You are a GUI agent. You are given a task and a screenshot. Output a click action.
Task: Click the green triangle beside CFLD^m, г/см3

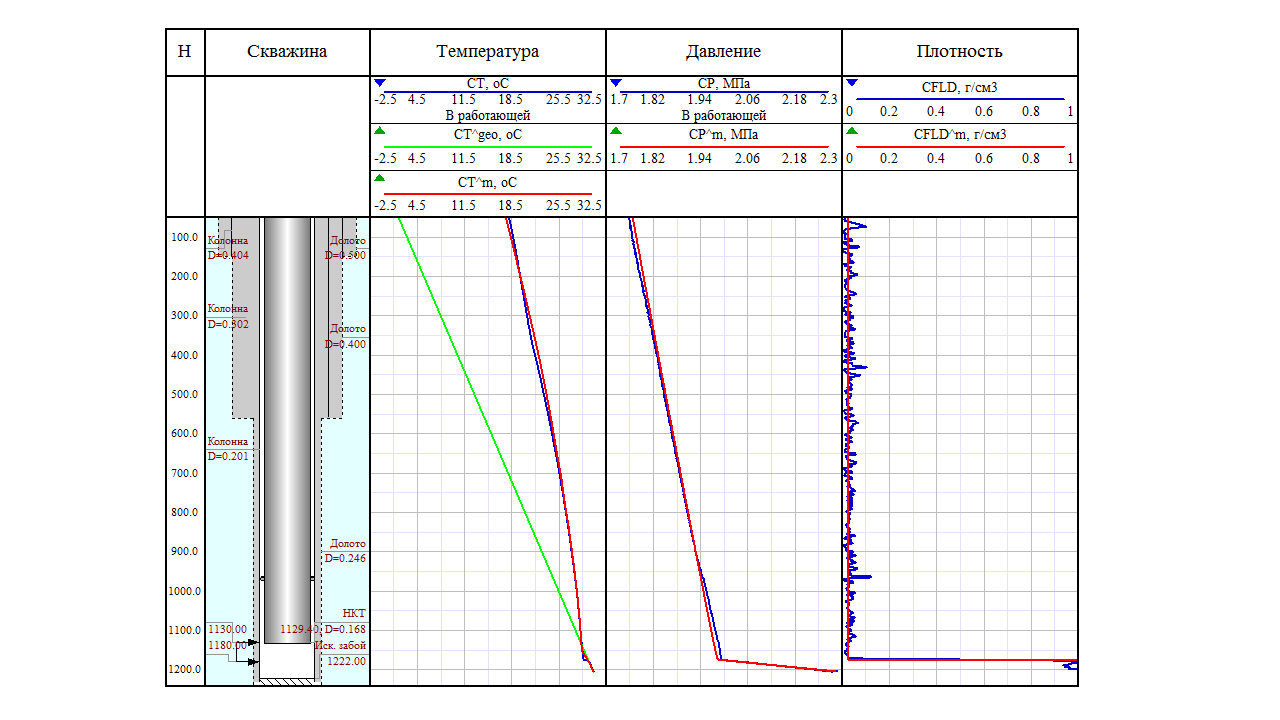(852, 131)
